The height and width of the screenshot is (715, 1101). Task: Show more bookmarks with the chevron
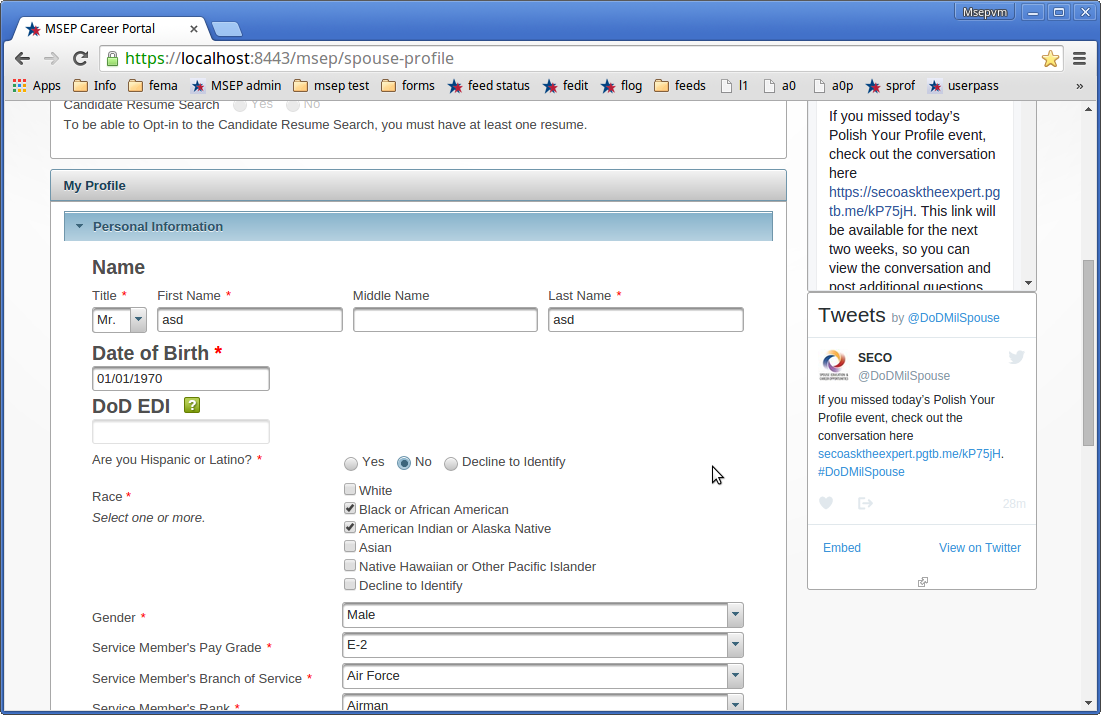[1079, 86]
